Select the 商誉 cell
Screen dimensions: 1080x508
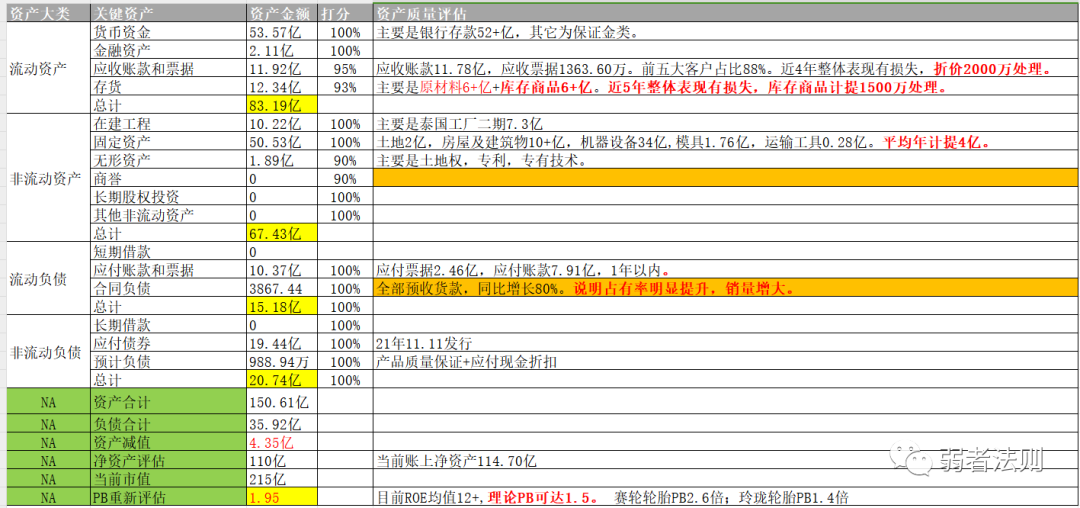(169, 179)
